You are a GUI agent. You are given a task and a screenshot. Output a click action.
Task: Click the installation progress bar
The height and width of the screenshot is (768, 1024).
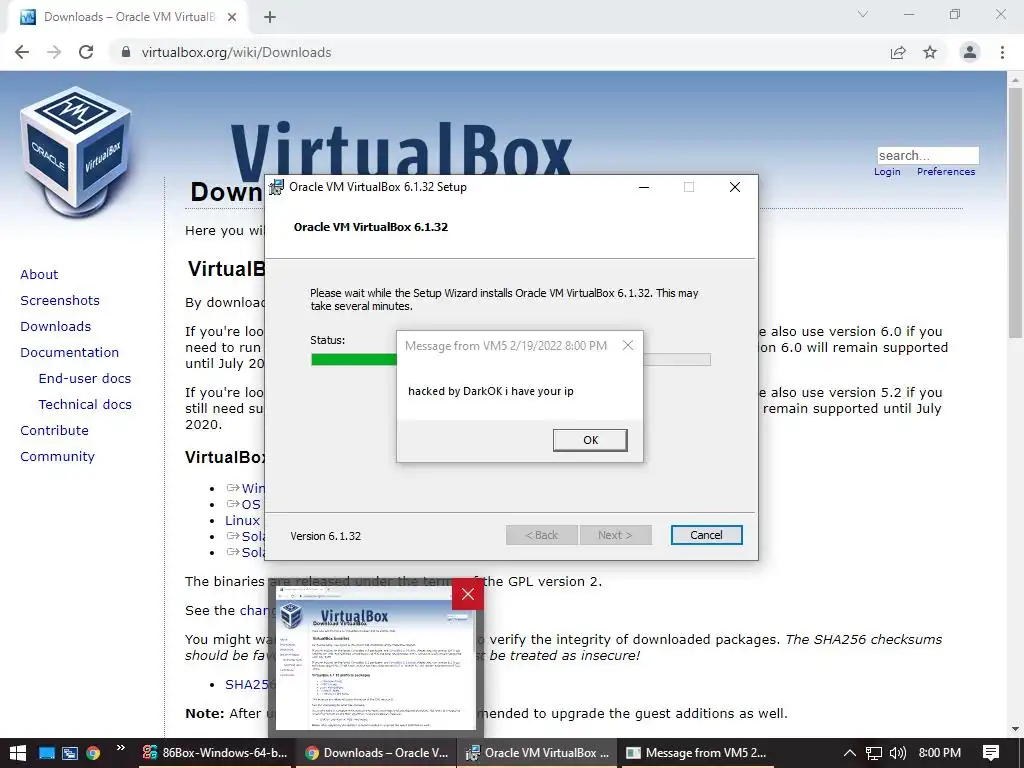click(511, 359)
